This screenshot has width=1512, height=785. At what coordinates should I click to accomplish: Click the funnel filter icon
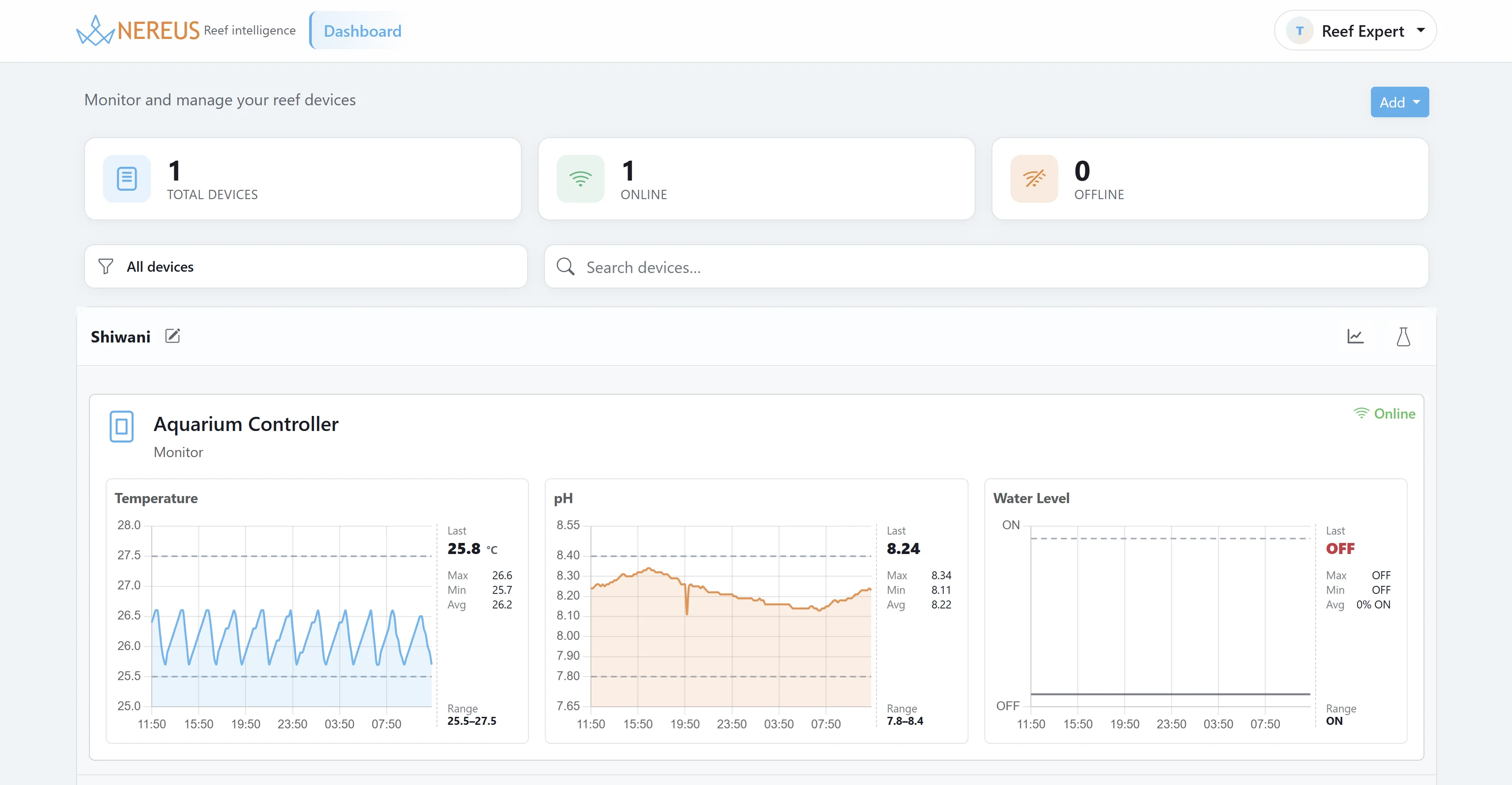click(x=106, y=266)
